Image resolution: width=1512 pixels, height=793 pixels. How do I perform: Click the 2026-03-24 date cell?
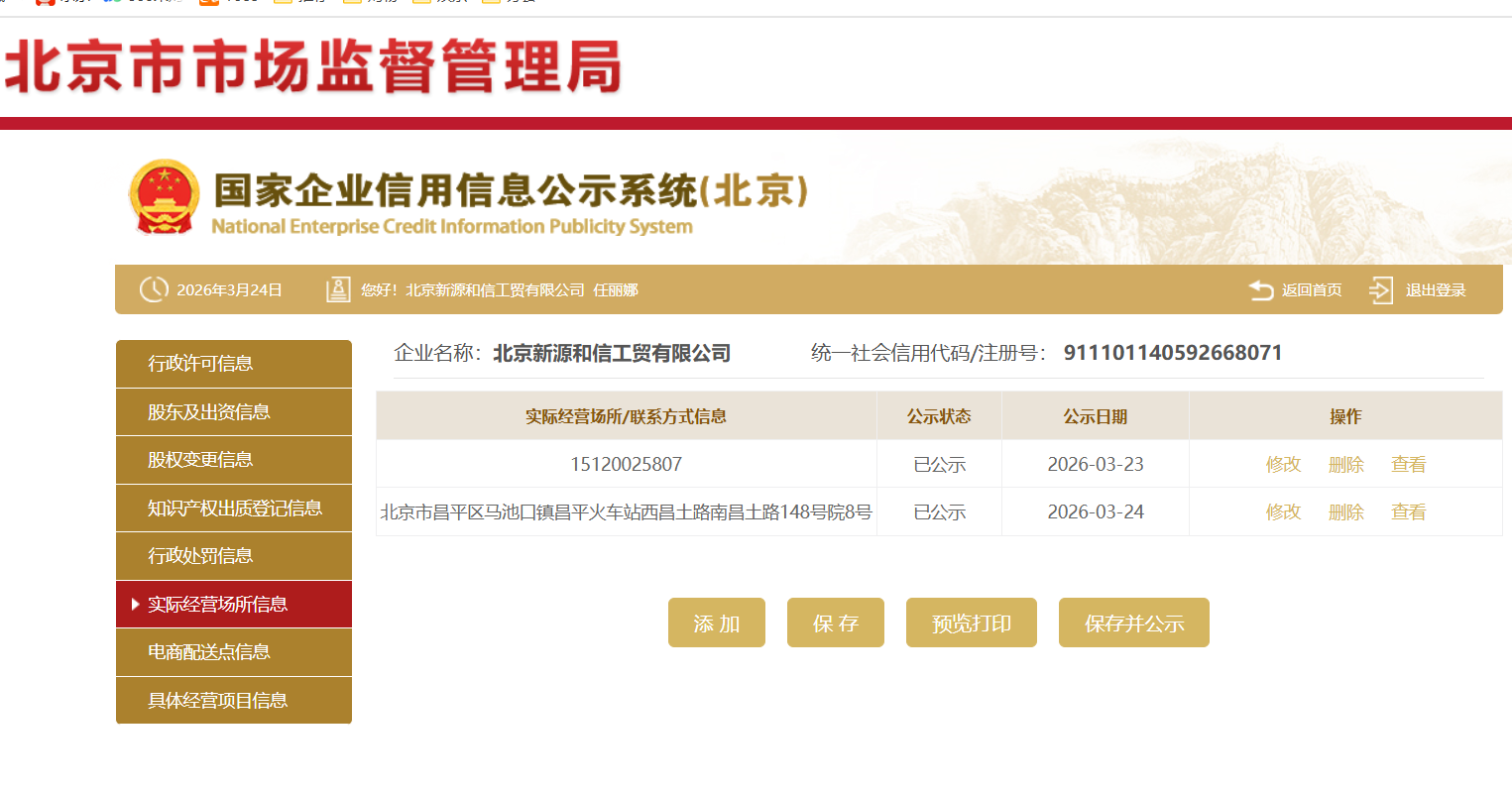click(1096, 511)
